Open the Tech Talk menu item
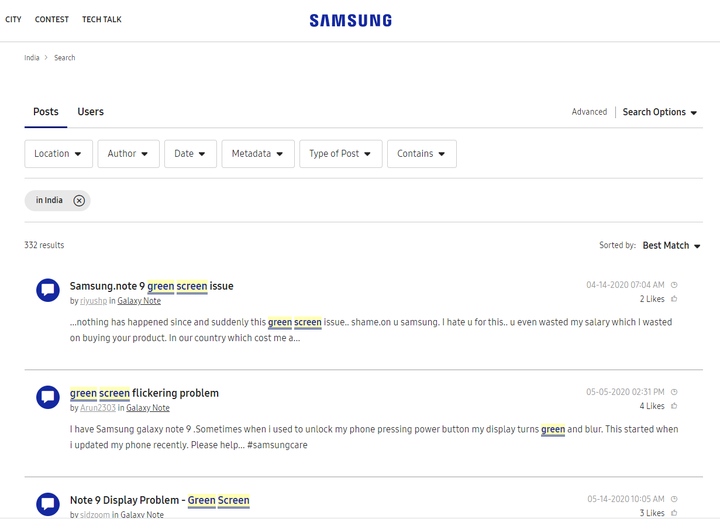The height and width of the screenshot is (519, 720). click(101, 19)
